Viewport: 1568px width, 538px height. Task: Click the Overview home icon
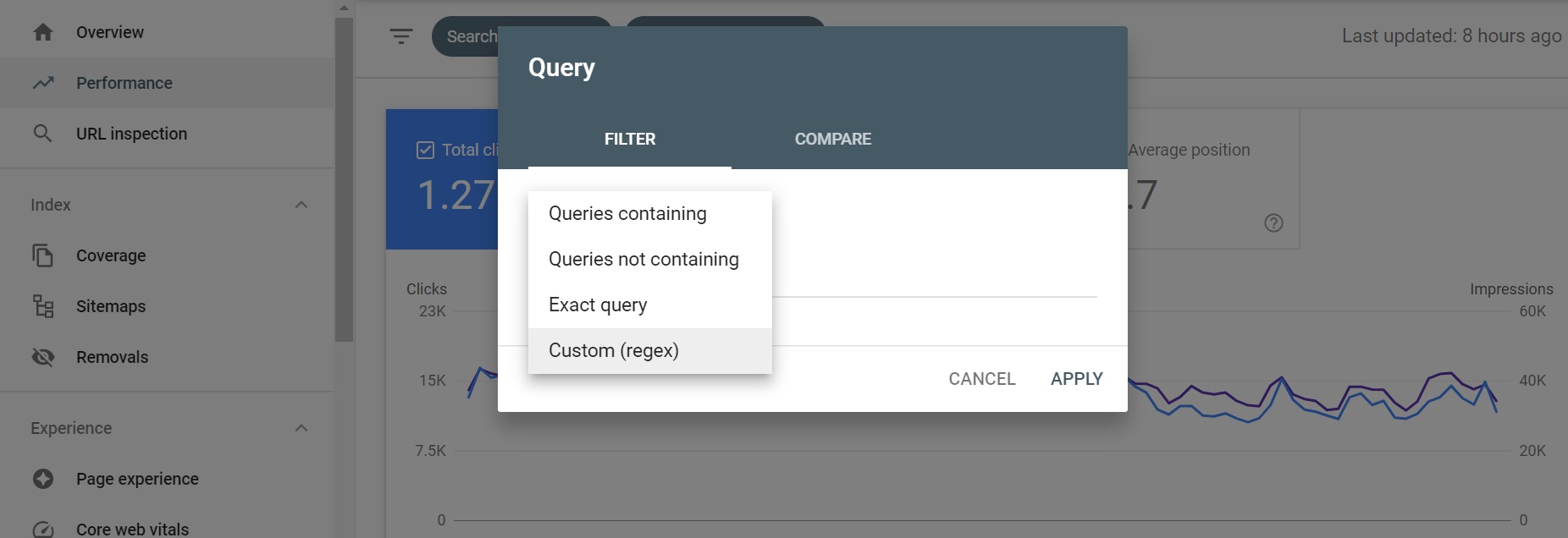[43, 32]
